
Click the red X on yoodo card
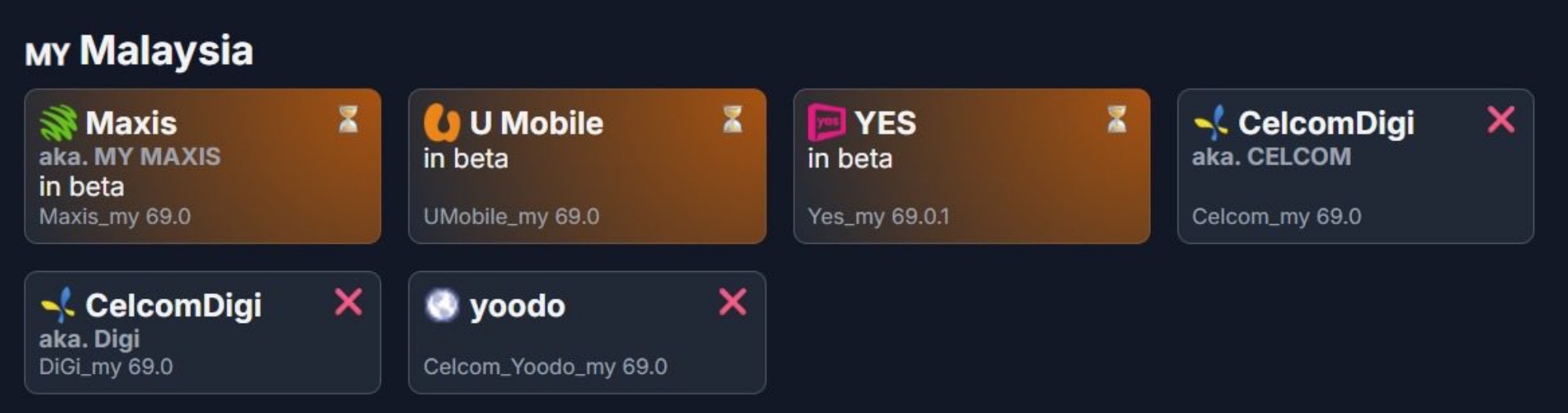point(732,302)
